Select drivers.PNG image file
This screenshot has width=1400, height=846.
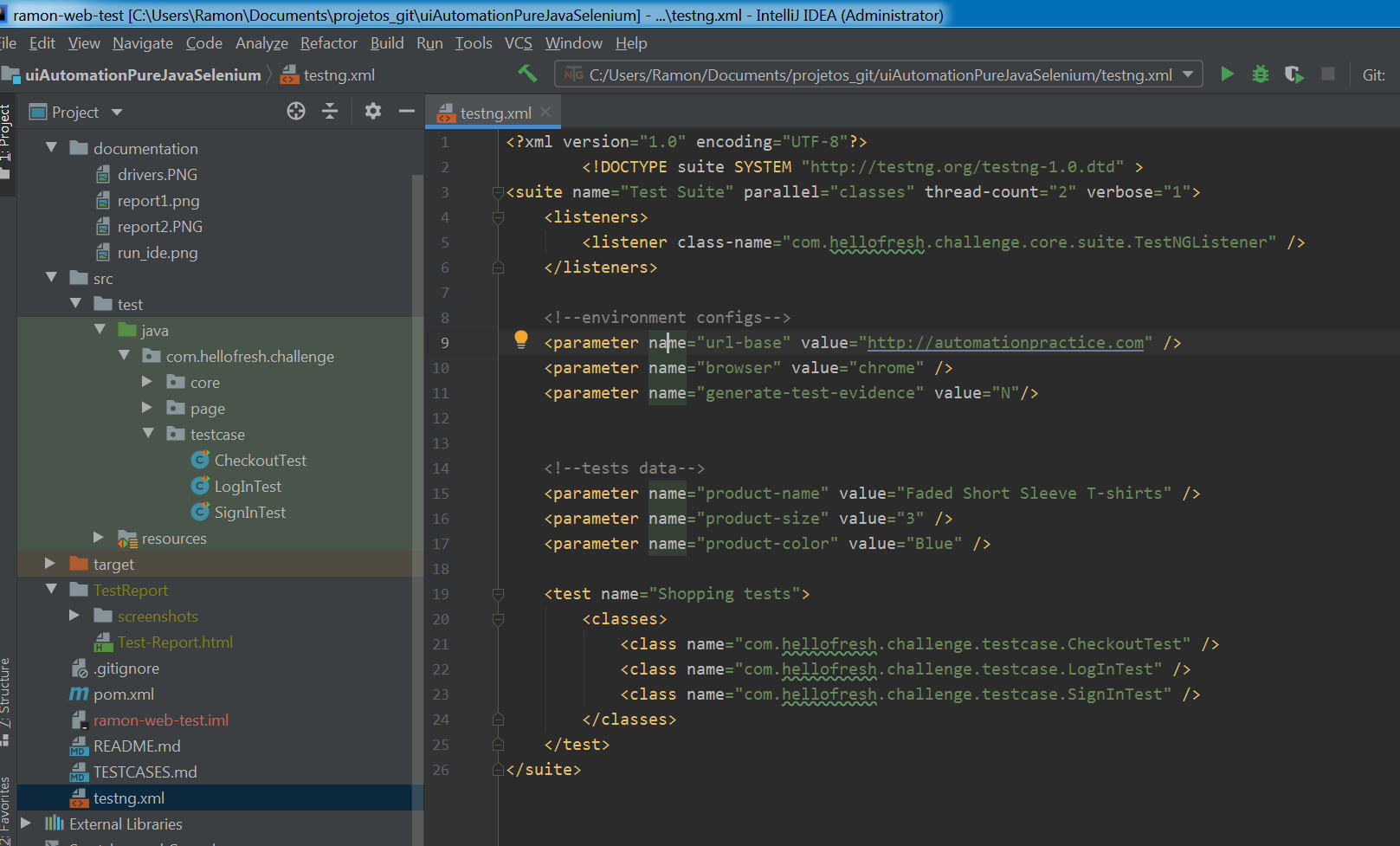click(157, 175)
